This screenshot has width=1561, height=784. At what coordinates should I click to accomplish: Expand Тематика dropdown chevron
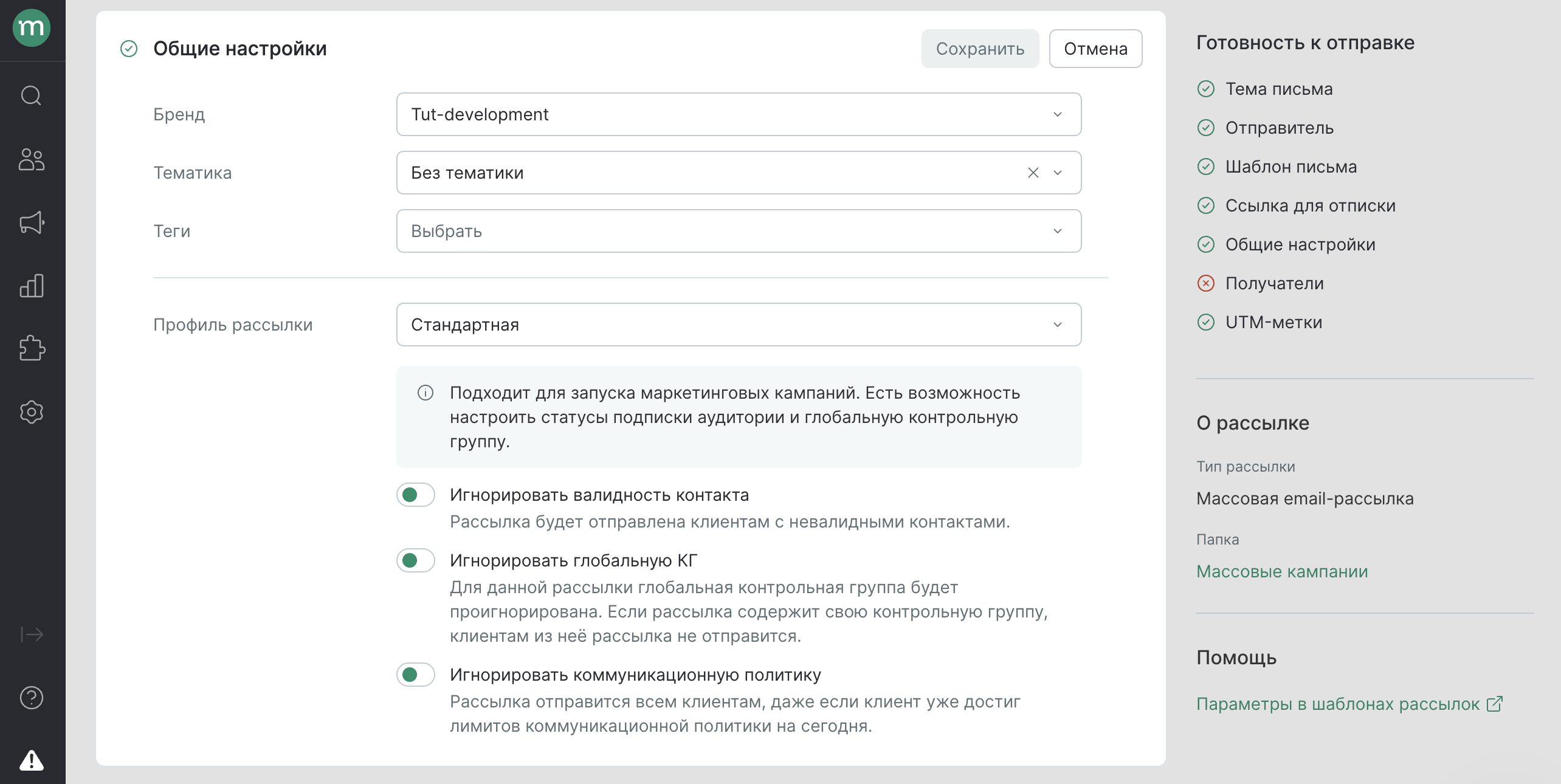click(x=1058, y=173)
